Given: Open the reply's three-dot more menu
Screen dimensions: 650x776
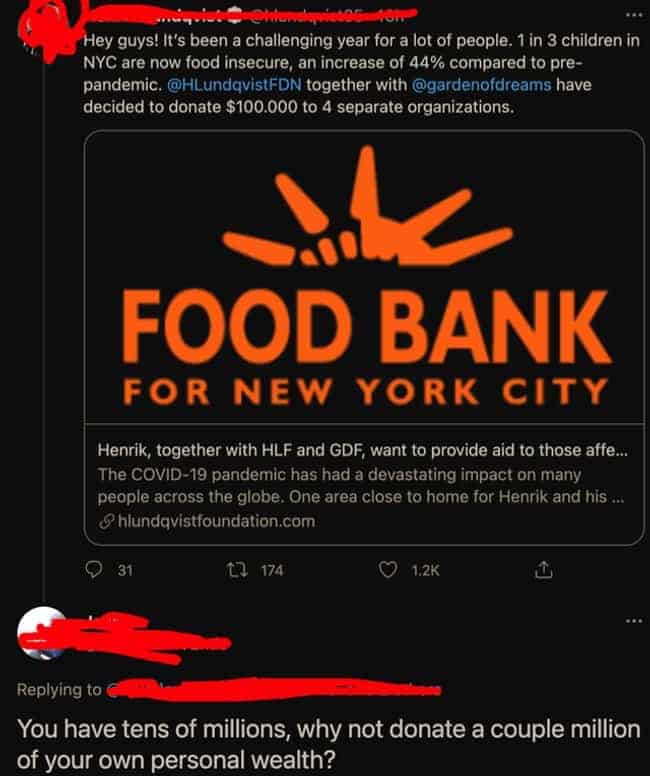Looking at the screenshot, I should click(x=633, y=620).
